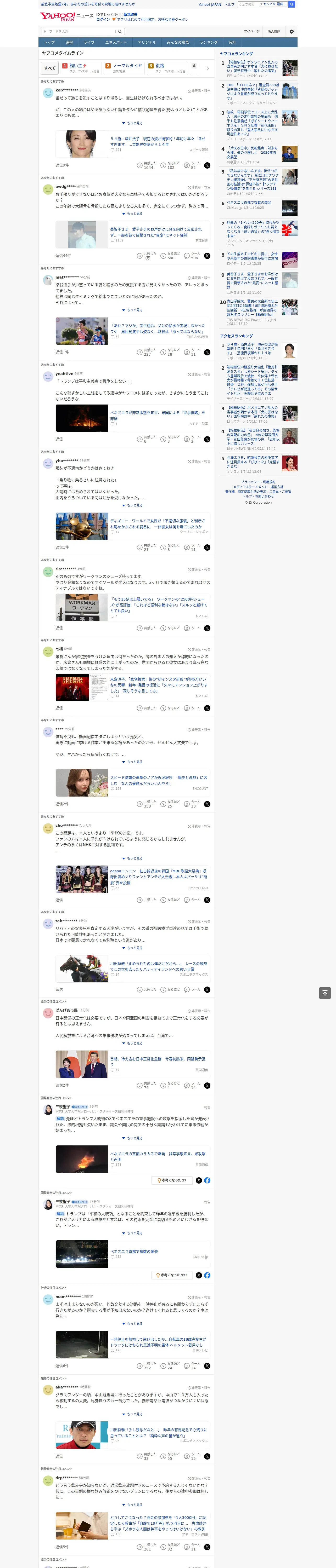
Task: Click mat's bird avatar icon
Action: (x=48, y=280)
